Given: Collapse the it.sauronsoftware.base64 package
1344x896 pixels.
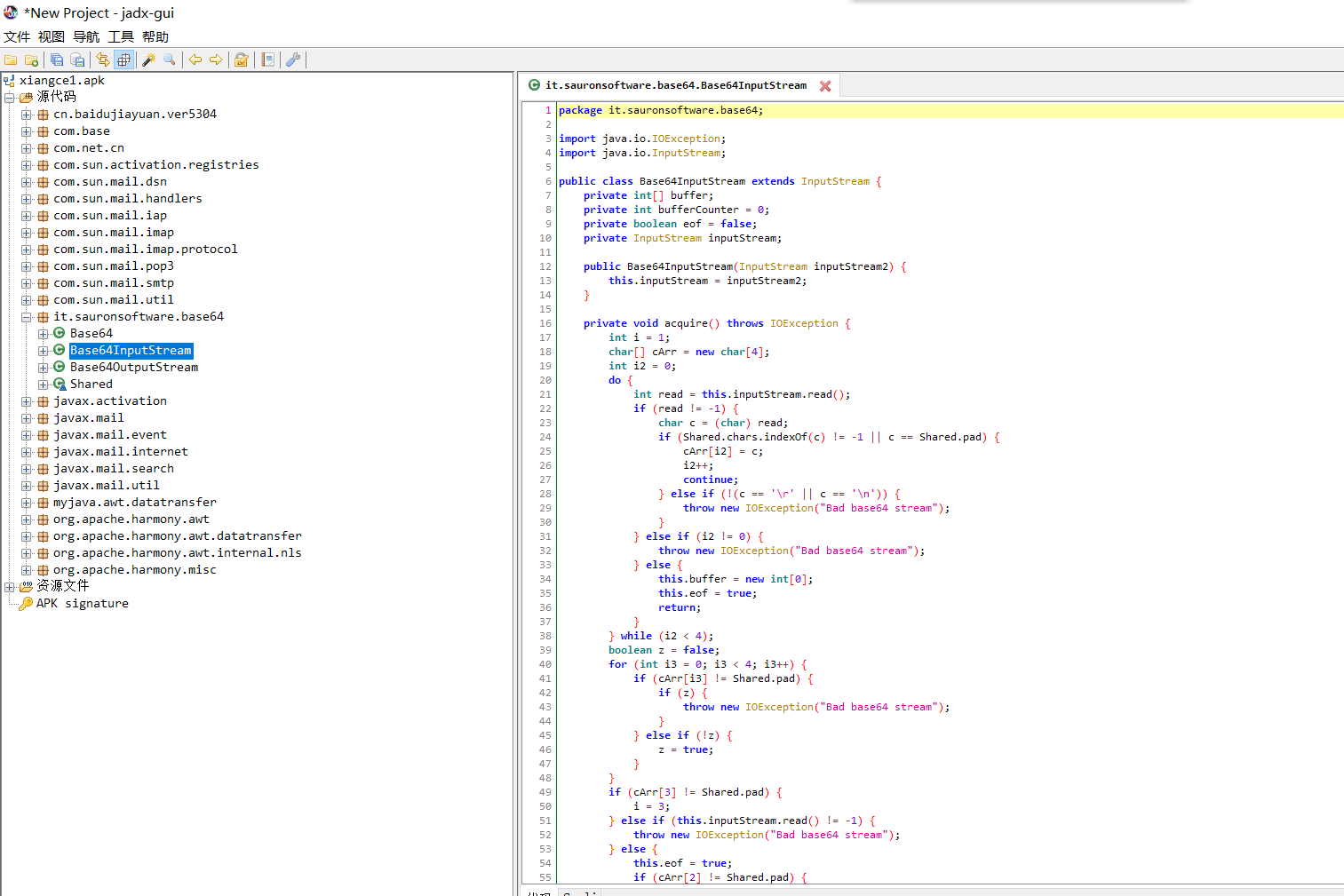Looking at the screenshot, I should point(27,317).
